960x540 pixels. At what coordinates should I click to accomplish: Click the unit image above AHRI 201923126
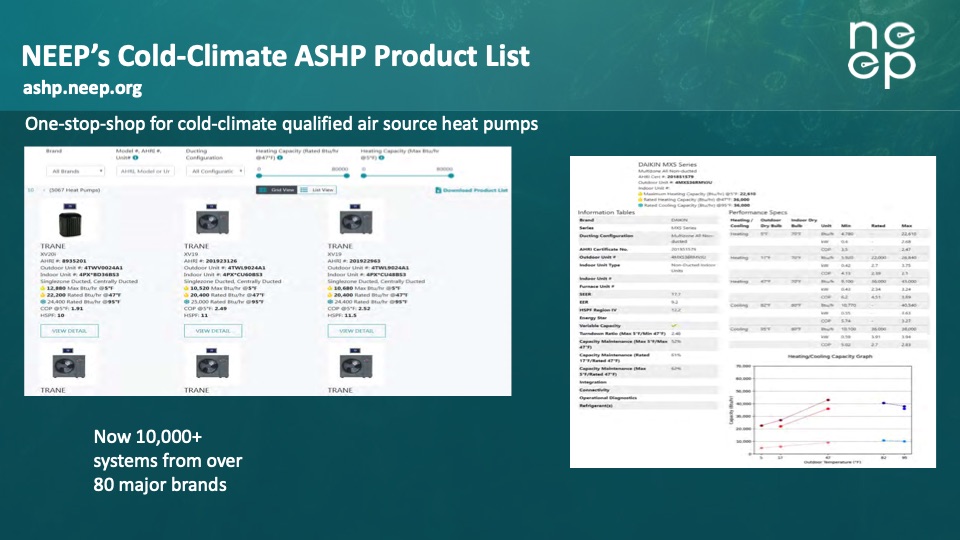(212, 223)
